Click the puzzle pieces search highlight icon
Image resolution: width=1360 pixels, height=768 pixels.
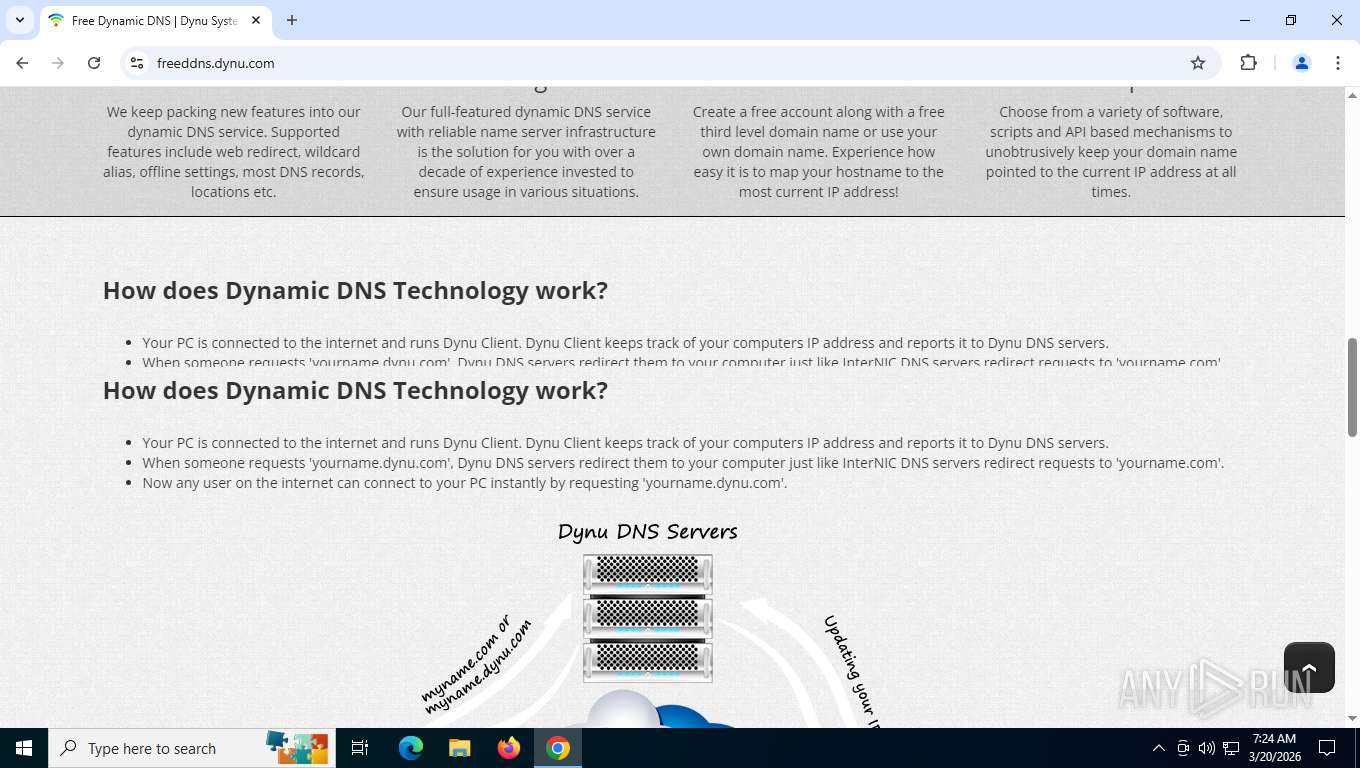(297, 748)
